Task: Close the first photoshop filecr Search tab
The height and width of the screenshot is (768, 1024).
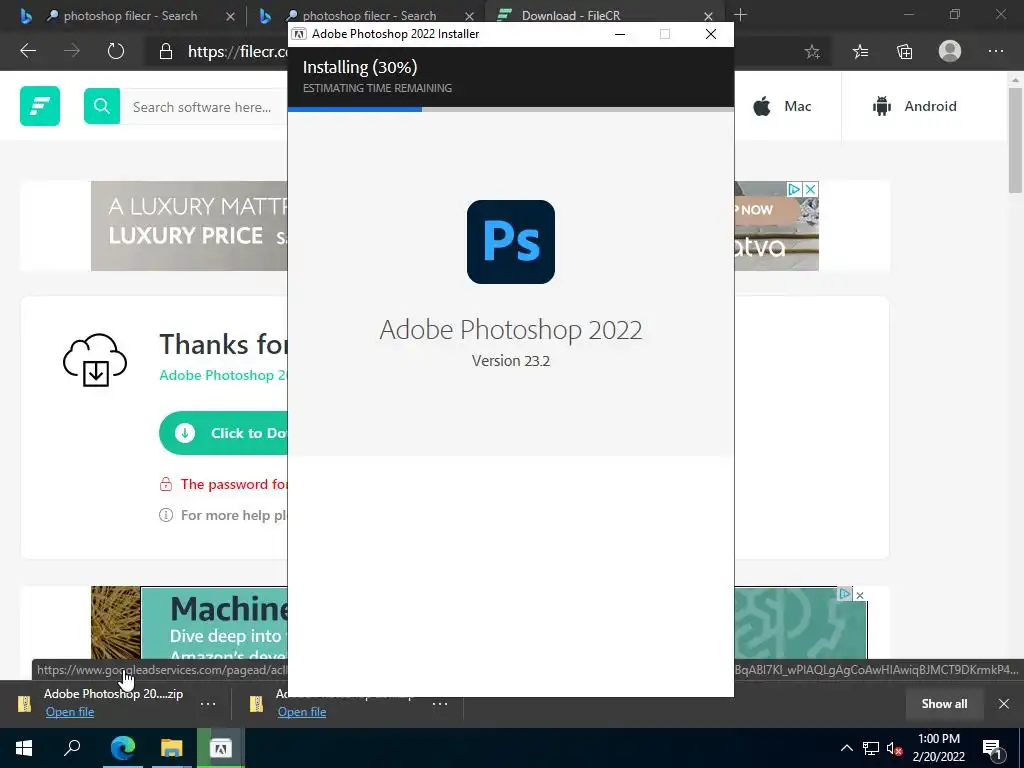Action: [x=230, y=16]
